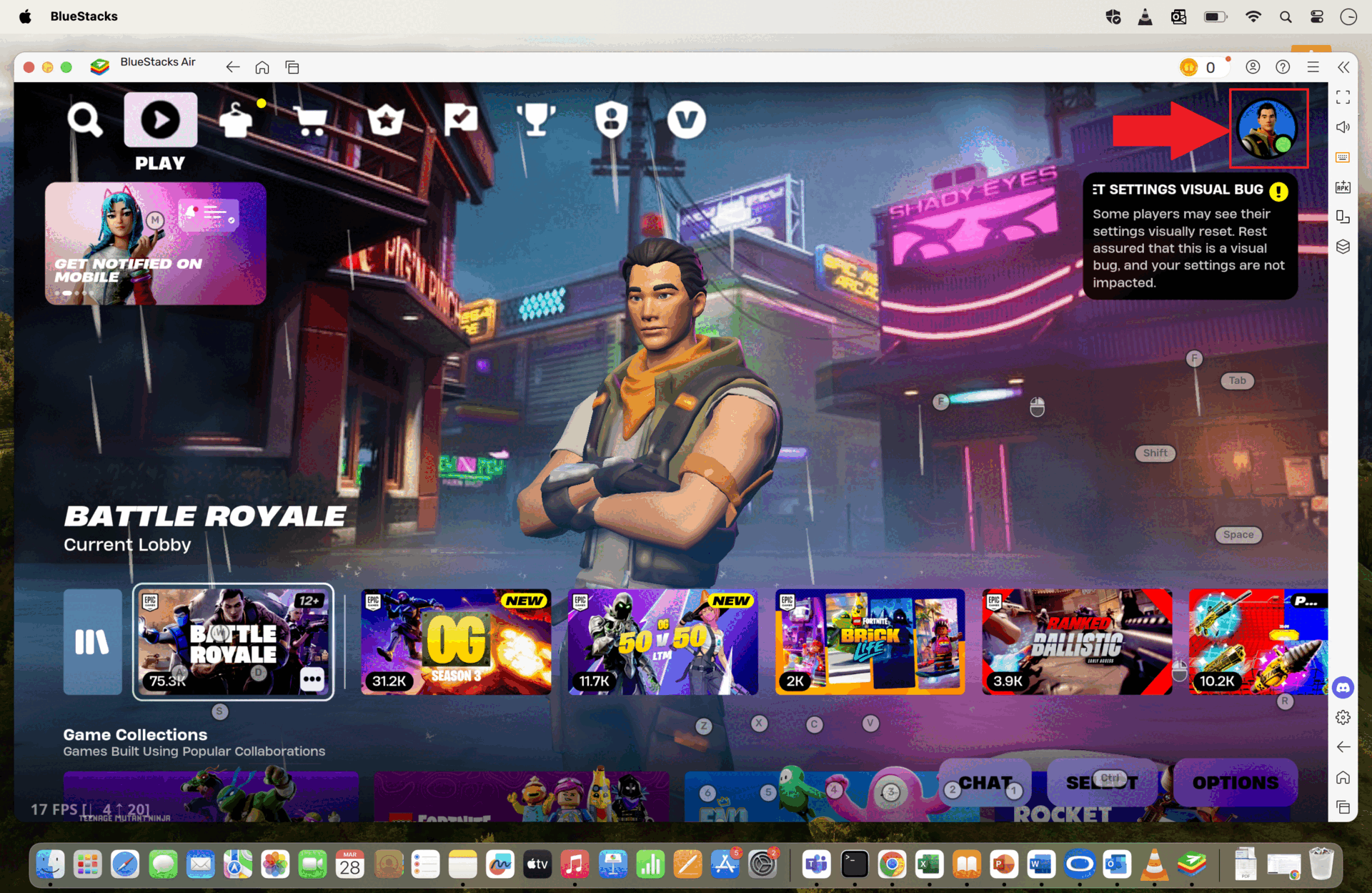The height and width of the screenshot is (893, 1372).
Task: Toggle BlueStacks fullscreen mode
Action: coord(1343,97)
